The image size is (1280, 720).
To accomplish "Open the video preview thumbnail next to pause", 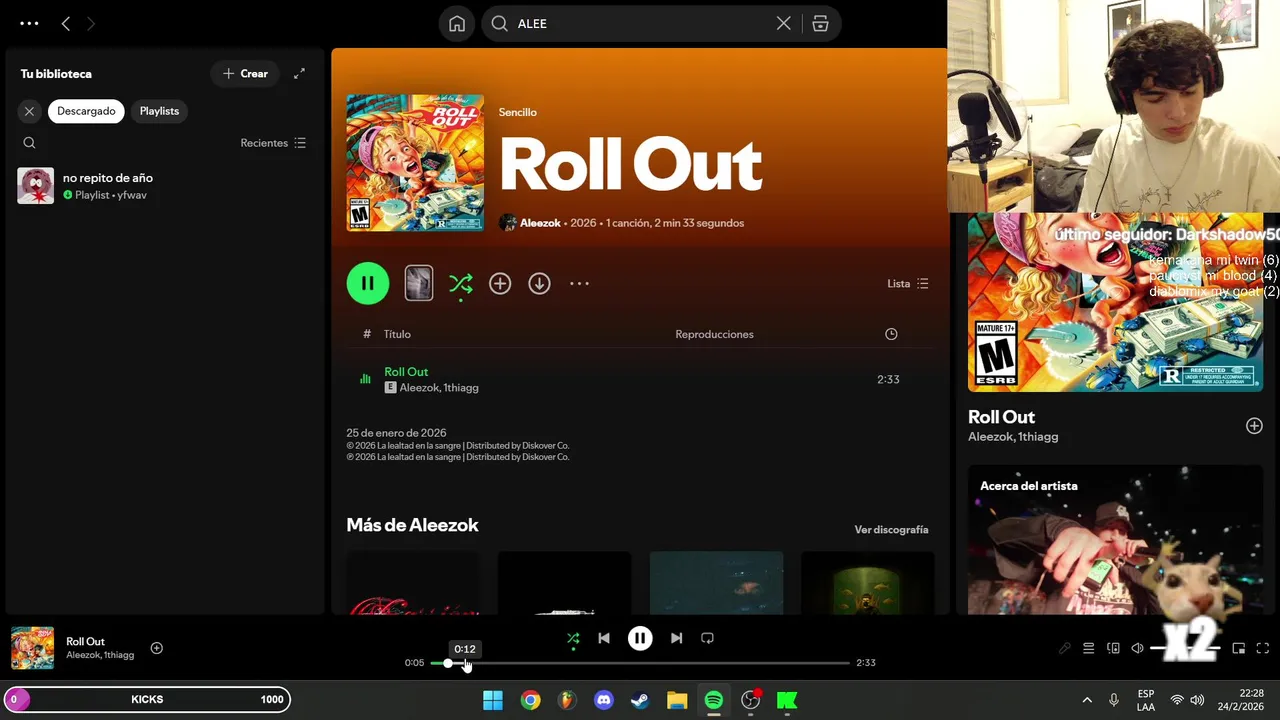I will coord(419,283).
